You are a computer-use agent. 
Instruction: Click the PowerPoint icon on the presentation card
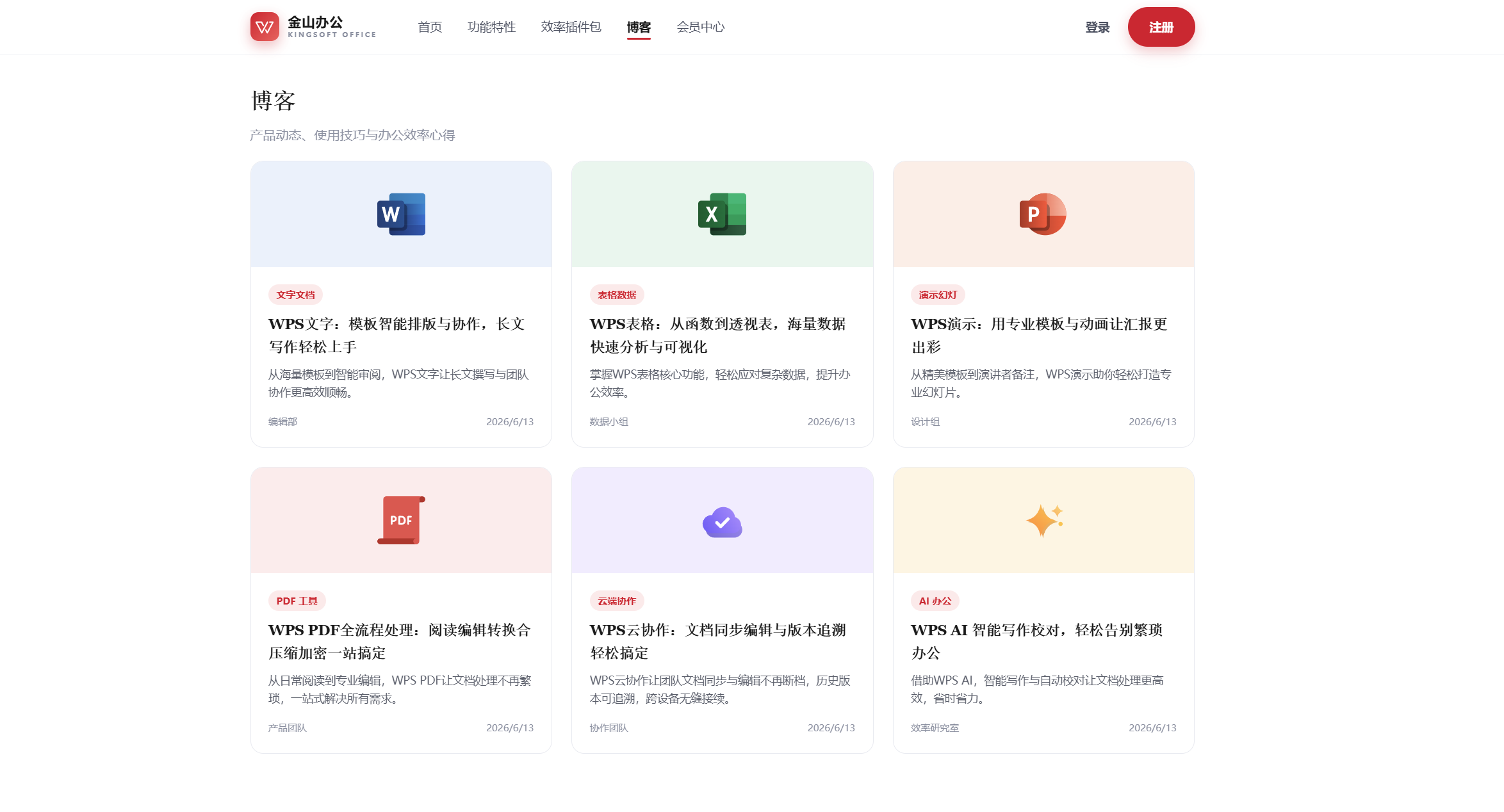click(1043, 214)
